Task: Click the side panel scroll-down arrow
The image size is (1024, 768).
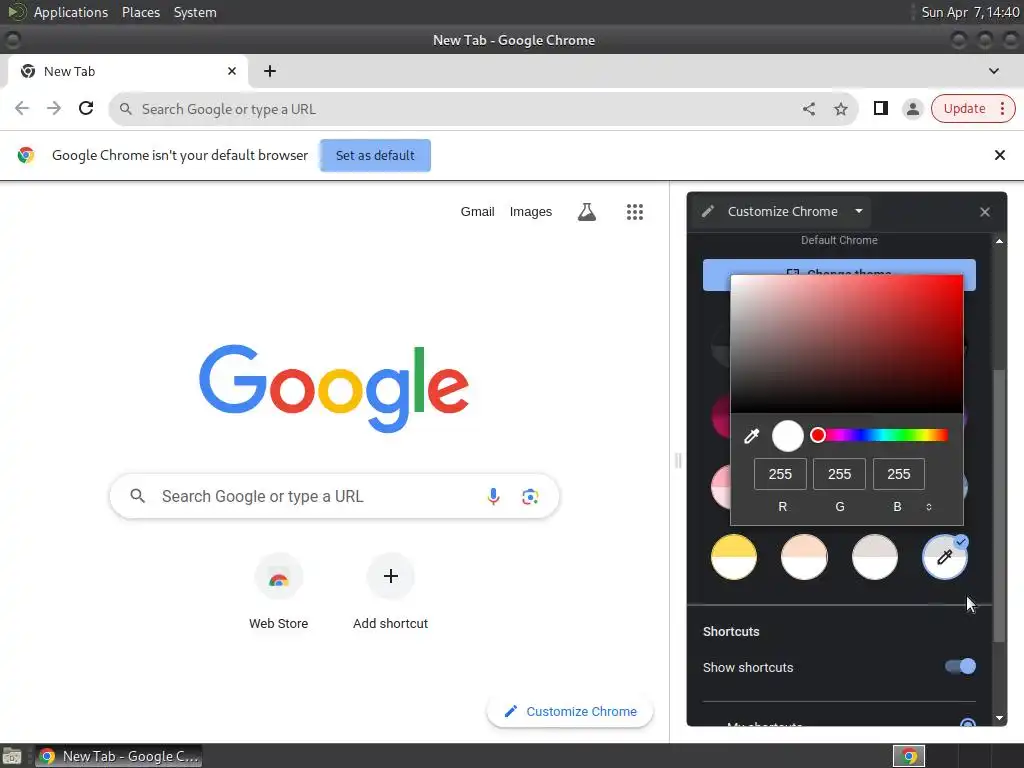Action: coord(999,718)
